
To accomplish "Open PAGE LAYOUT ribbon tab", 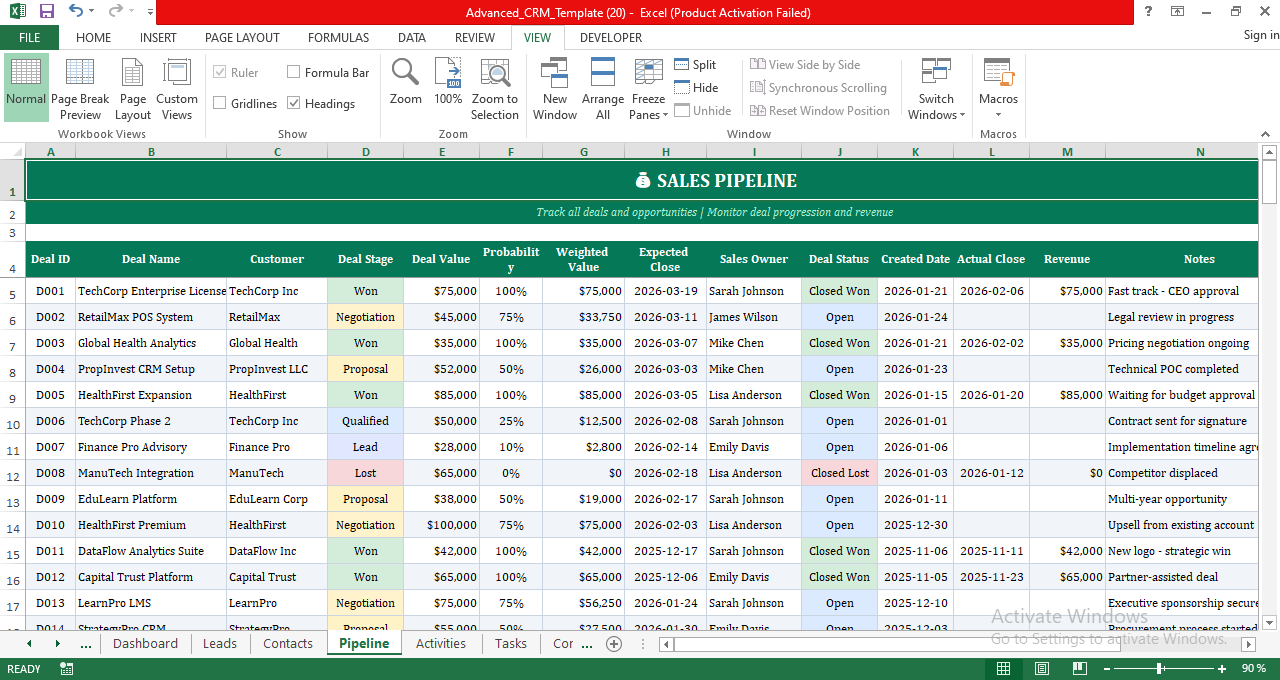I will click(x=242, y=38).
